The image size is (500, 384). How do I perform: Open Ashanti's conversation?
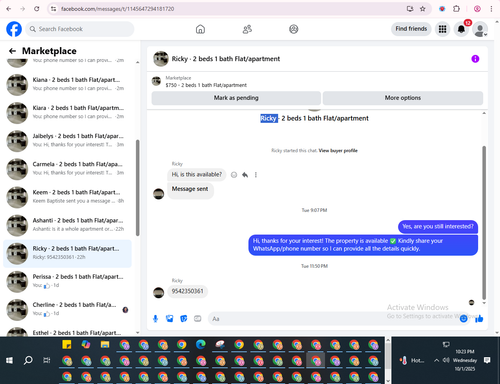coord(67,225)
